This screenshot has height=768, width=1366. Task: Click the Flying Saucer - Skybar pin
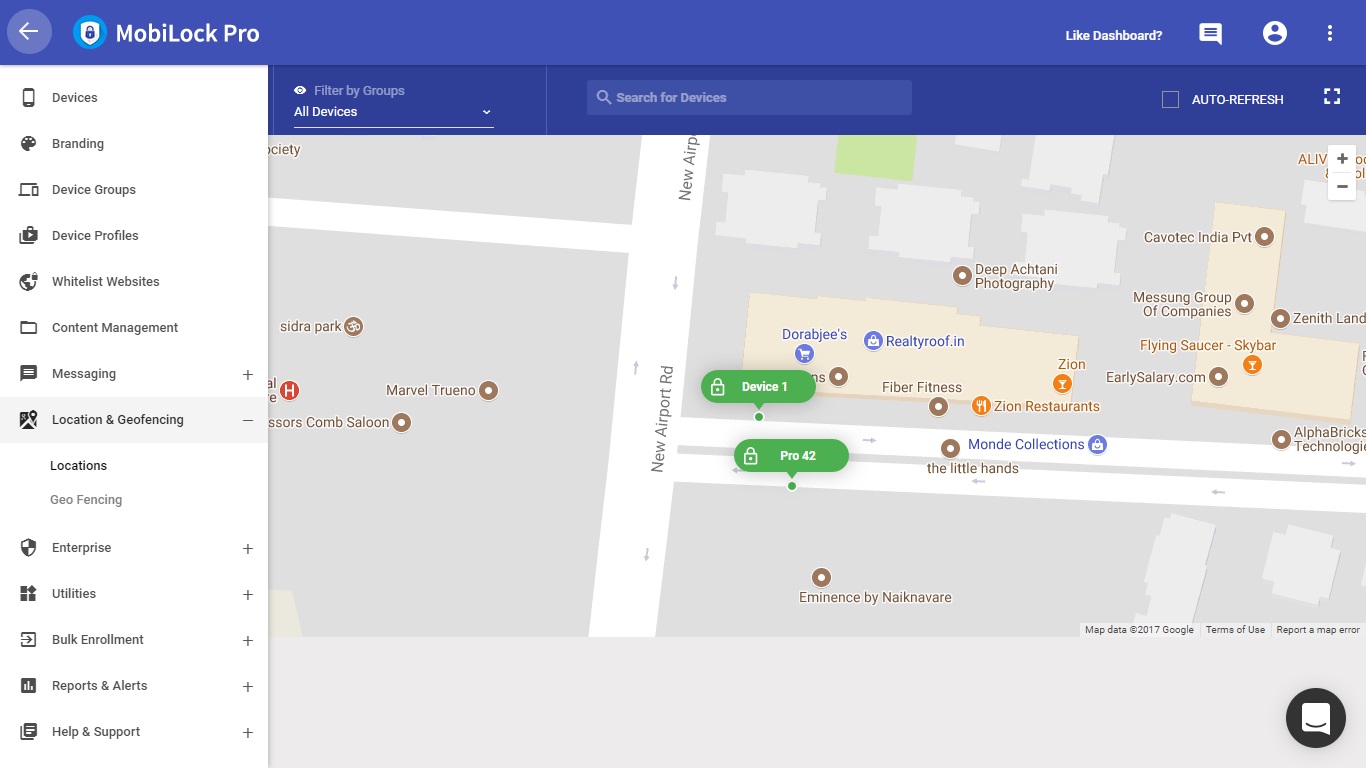[1251, 365]
